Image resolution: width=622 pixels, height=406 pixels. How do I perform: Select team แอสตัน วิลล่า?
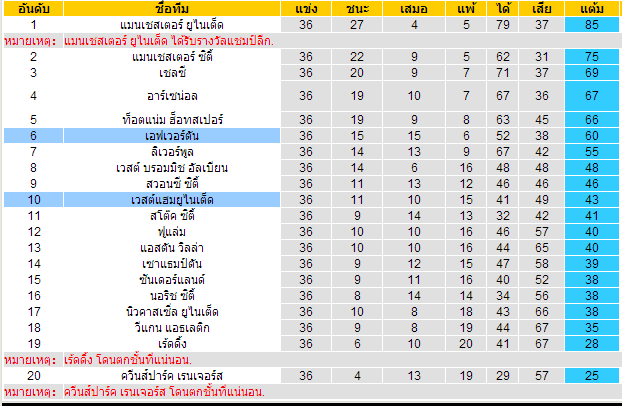click(172, 248)
